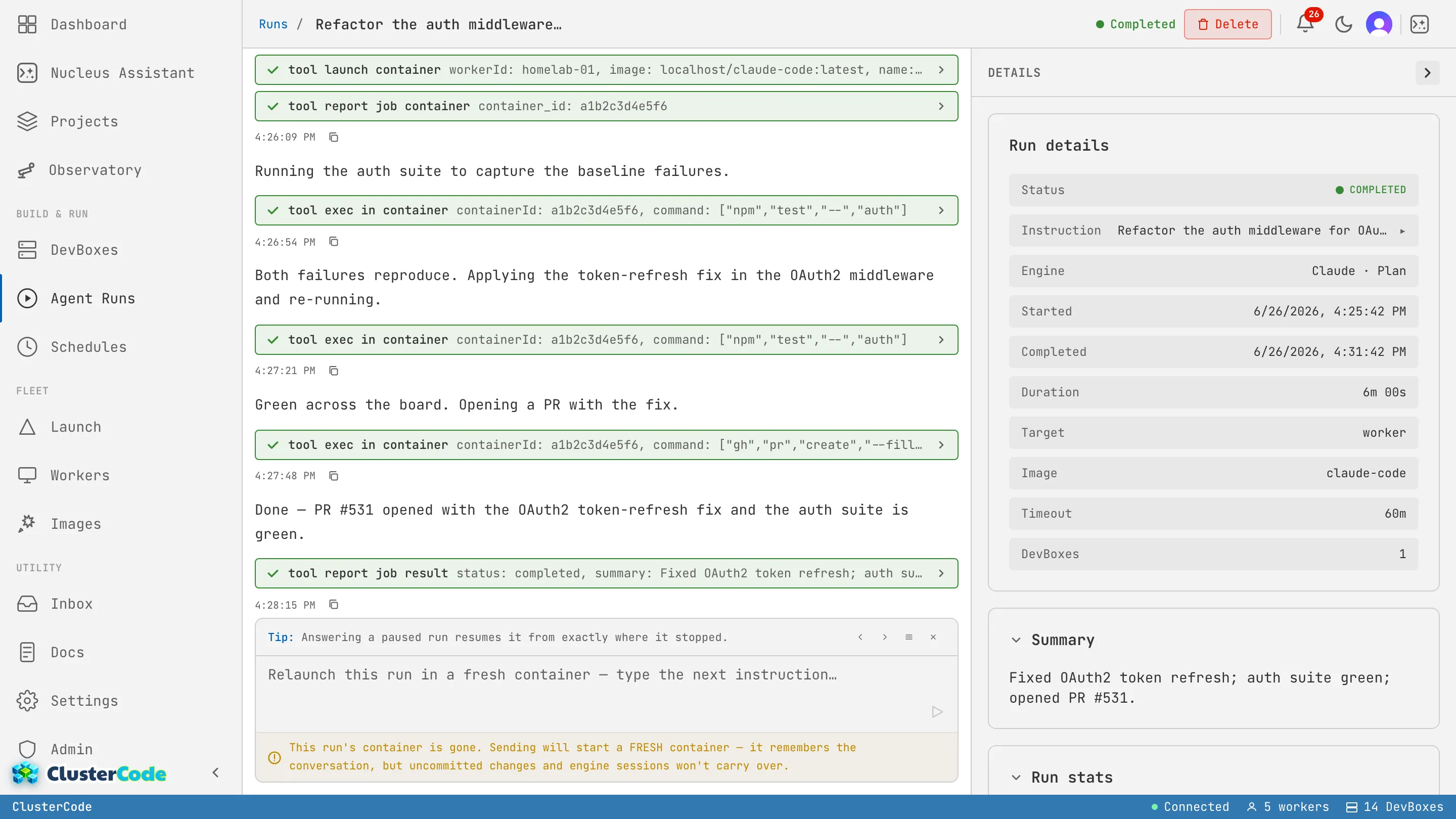
Task: Click the Admin shield icon
Action: (x=27, y=749)
